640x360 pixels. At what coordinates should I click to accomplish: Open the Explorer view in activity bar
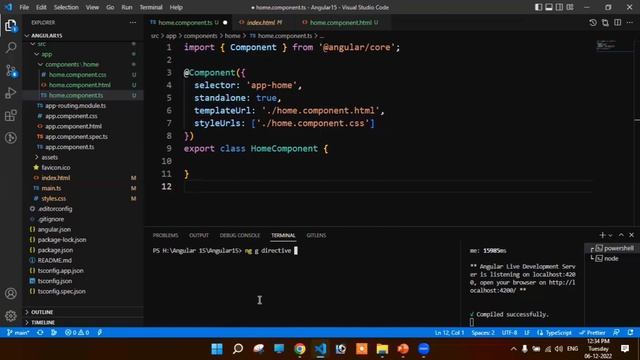pyautogui.click(x=11, y=26)
